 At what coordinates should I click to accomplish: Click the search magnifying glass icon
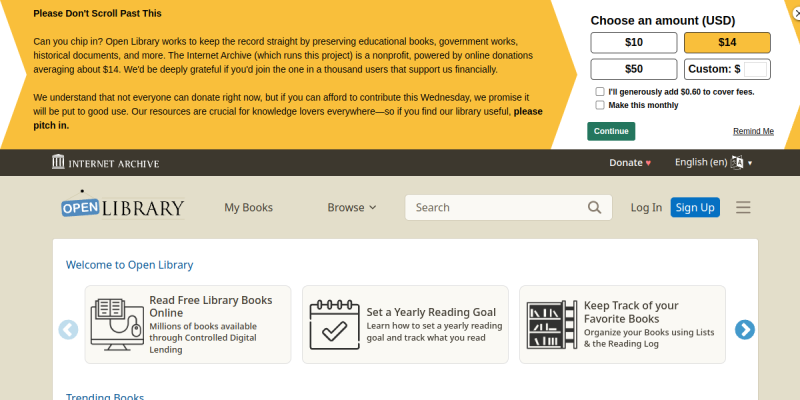tap(594, 207)
